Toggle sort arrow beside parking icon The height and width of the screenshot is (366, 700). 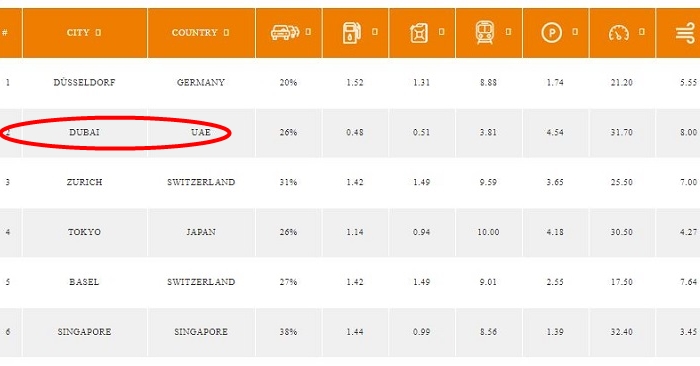pyautogui.click(x=575, y=32)
